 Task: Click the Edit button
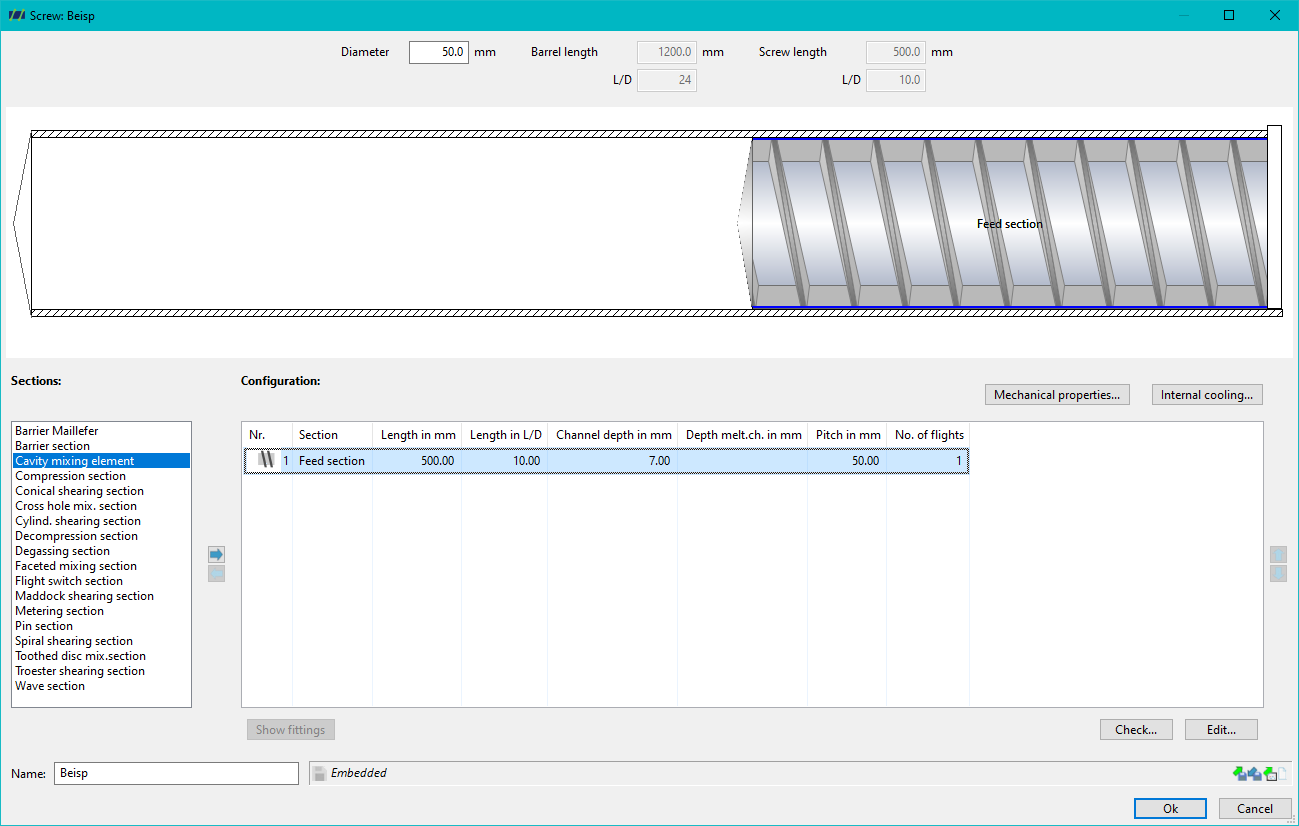(1221, 729)
